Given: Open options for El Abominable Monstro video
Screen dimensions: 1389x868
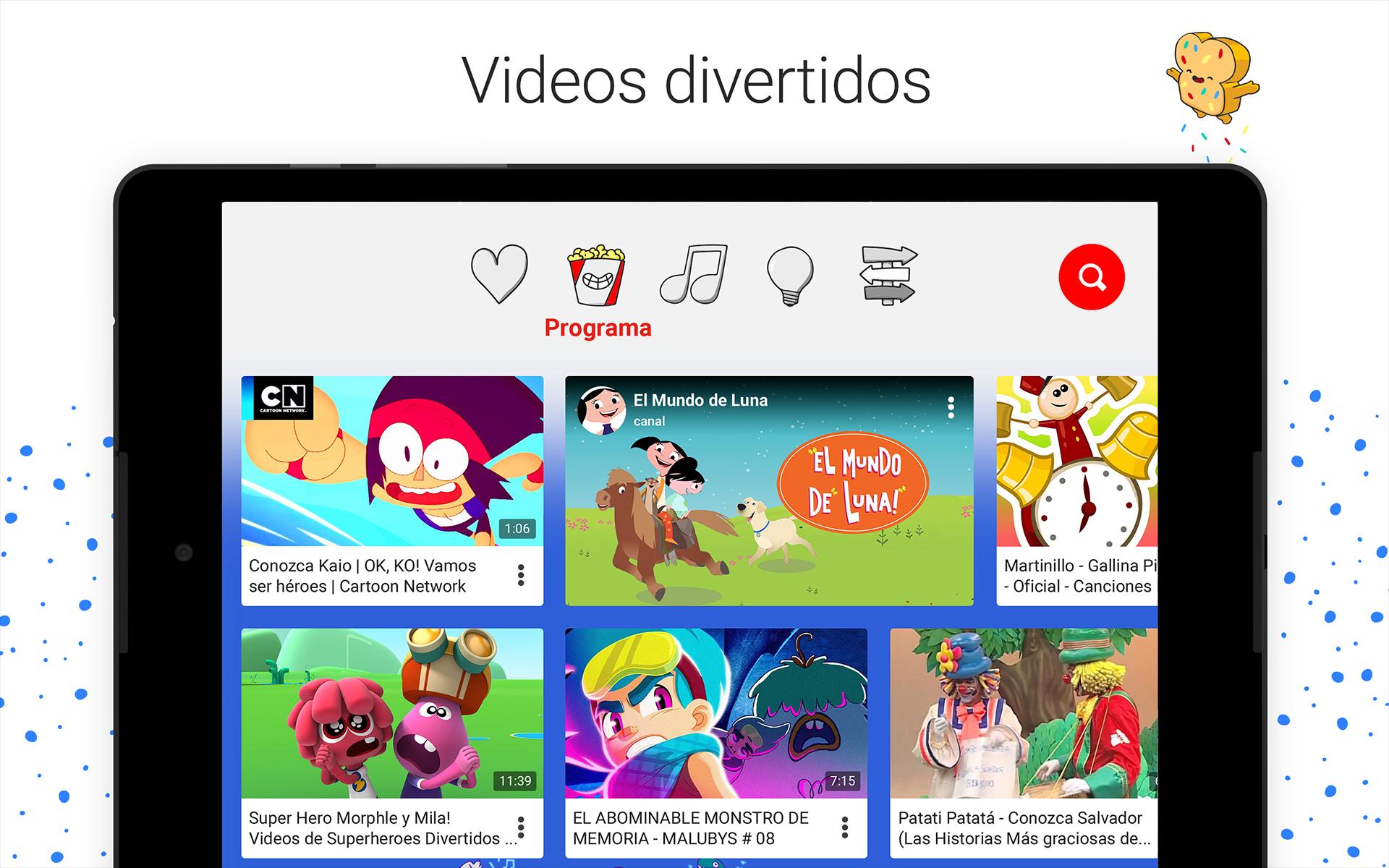Looking at the screenshot, I should 845,828.
